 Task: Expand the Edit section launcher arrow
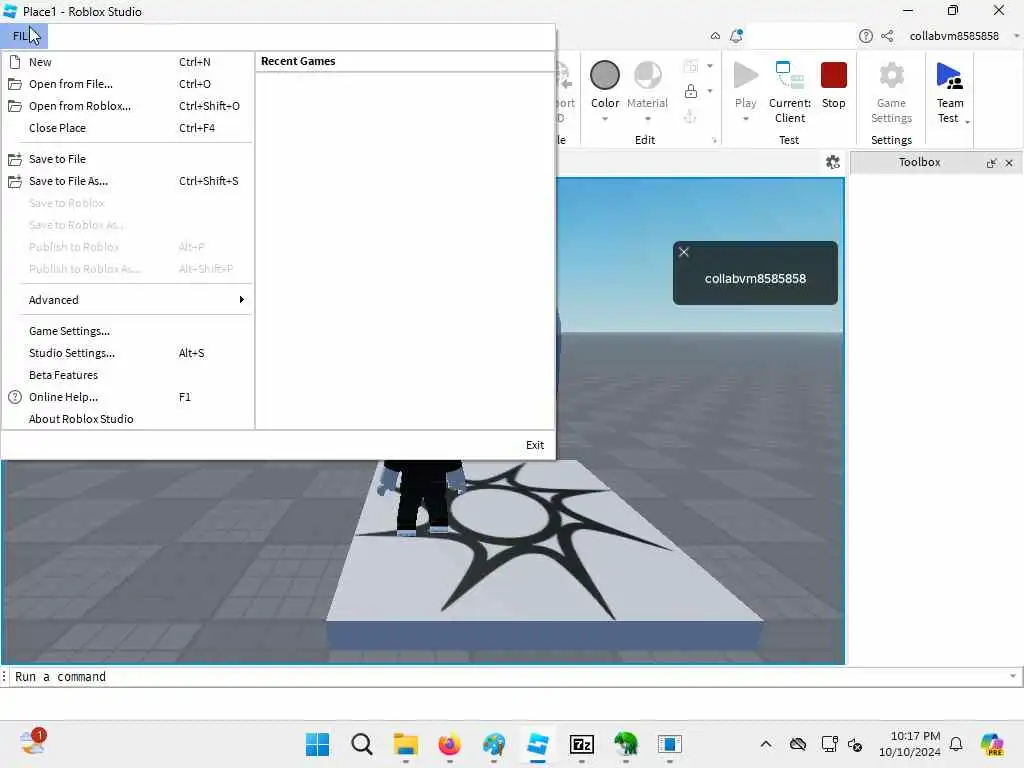pyautogui.click(x=714, y=140)
